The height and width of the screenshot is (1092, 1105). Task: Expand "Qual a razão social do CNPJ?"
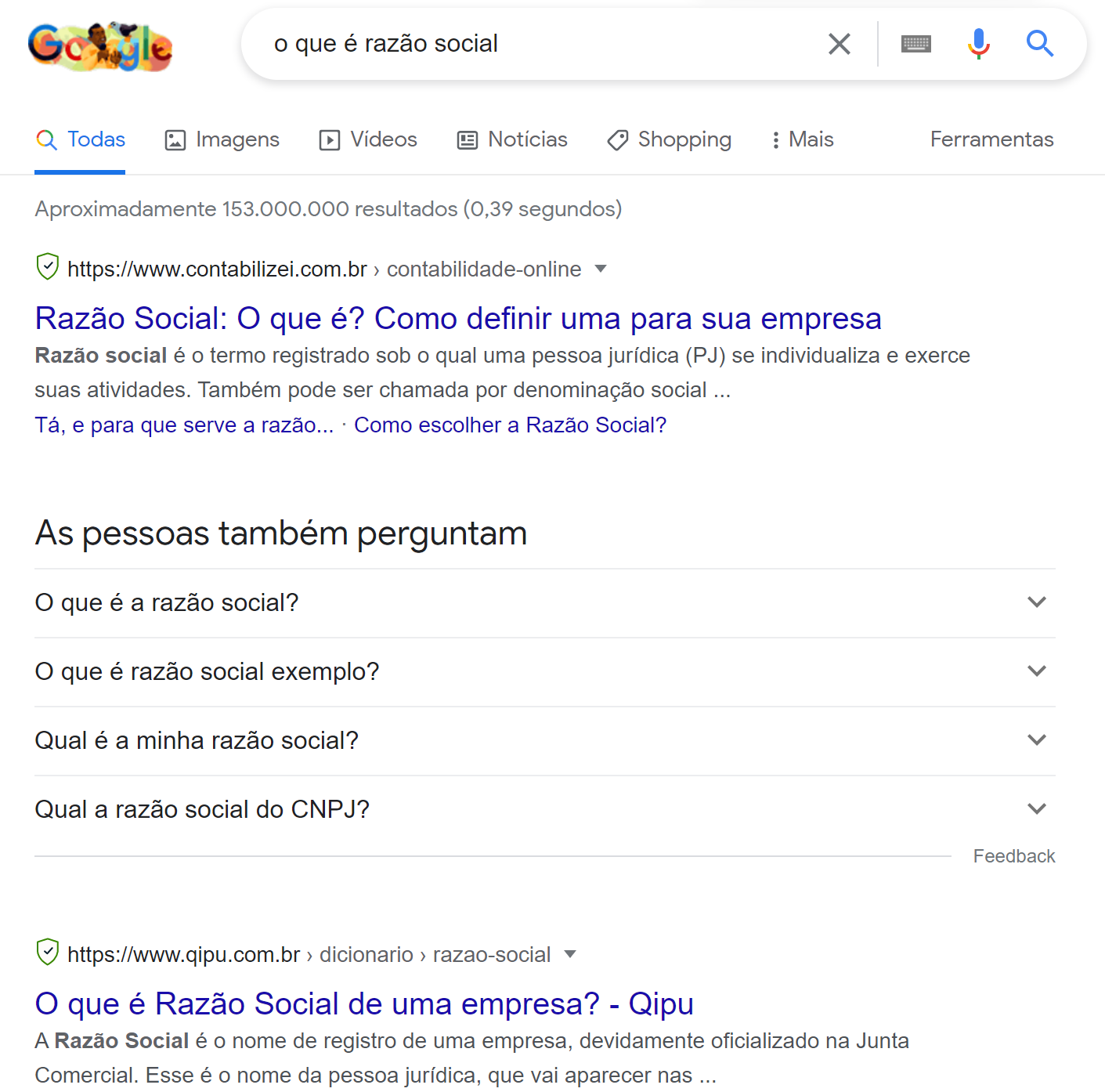tap(1036, 808)
